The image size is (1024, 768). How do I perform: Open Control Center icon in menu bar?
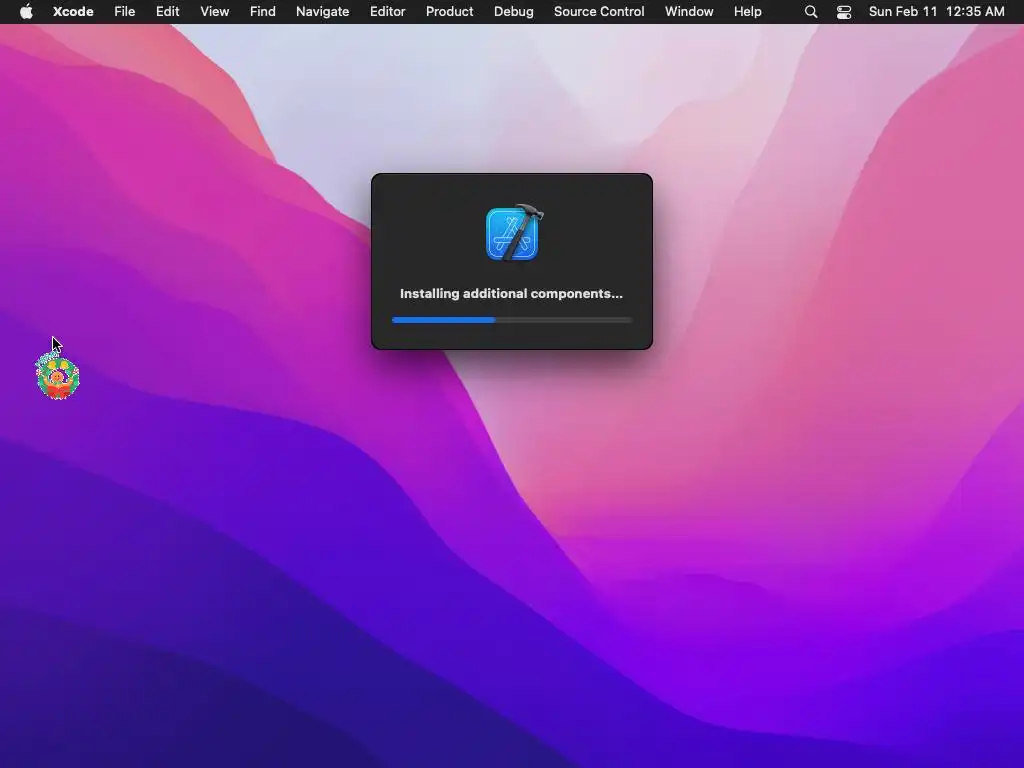(x=844, y=12)
